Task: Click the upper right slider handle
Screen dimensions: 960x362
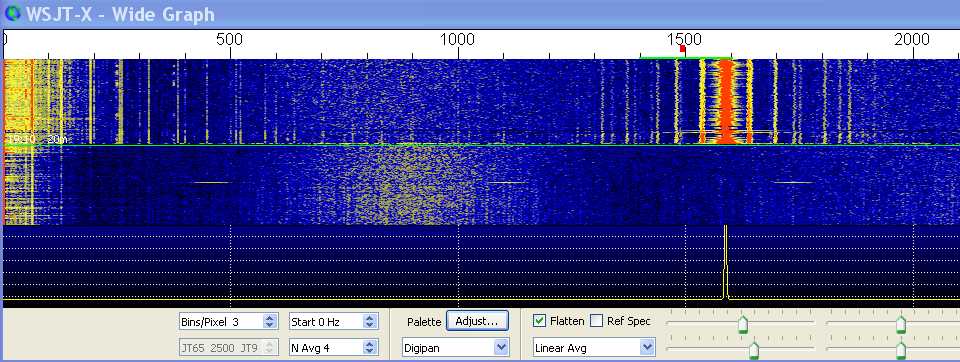Action: pos(901,323)
